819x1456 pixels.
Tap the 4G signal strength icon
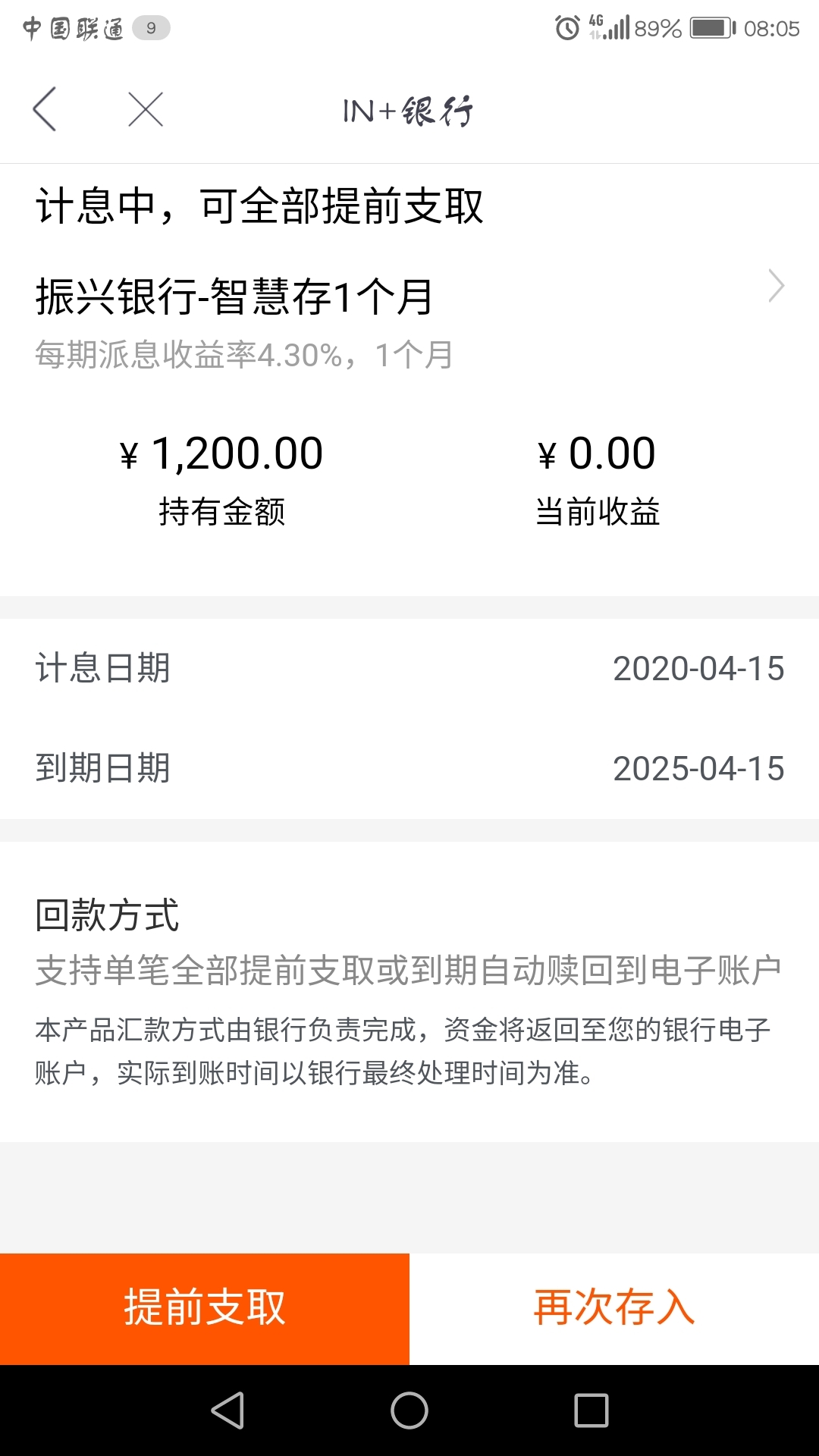(609, 27)
